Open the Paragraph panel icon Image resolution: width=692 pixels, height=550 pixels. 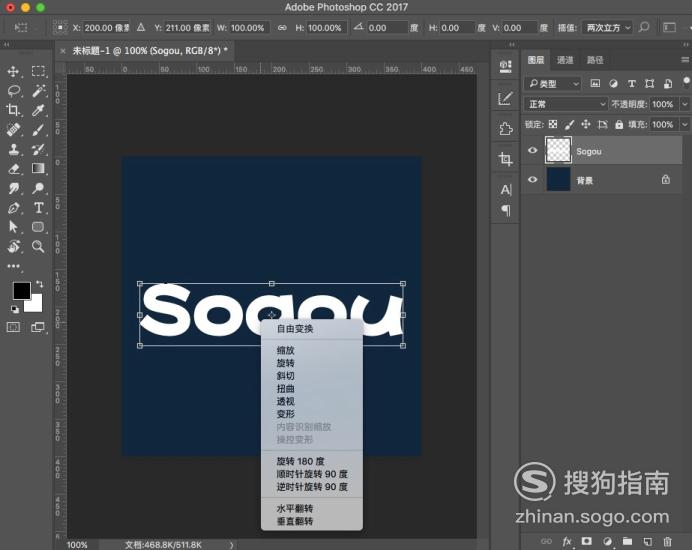[x=506, y=210]
